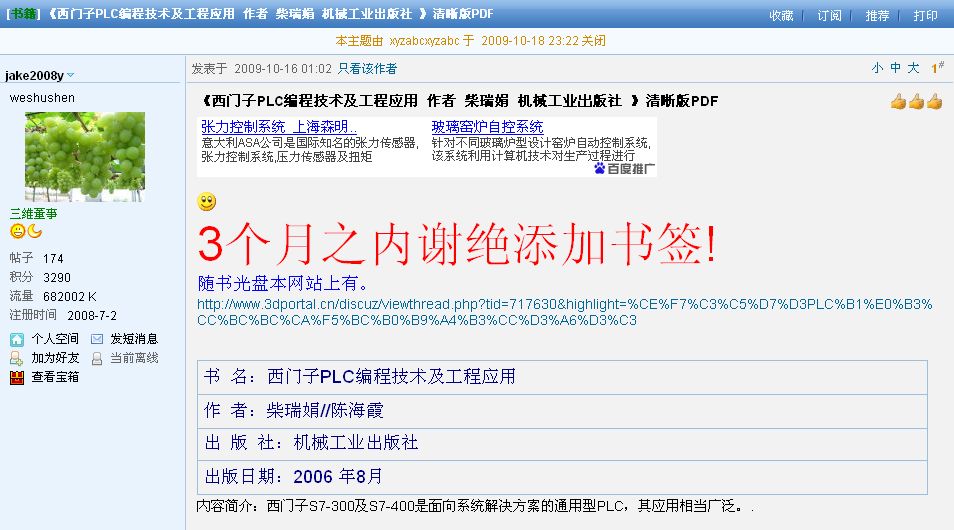
Task: Click the 出版社 机械工业出版社 row
Action: click(562, 443)
